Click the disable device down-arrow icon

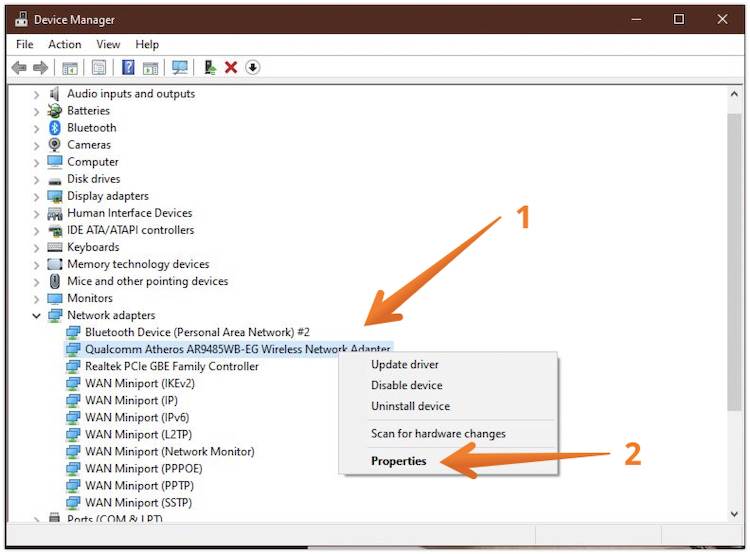pyautogui.click(x=253, y=68)
